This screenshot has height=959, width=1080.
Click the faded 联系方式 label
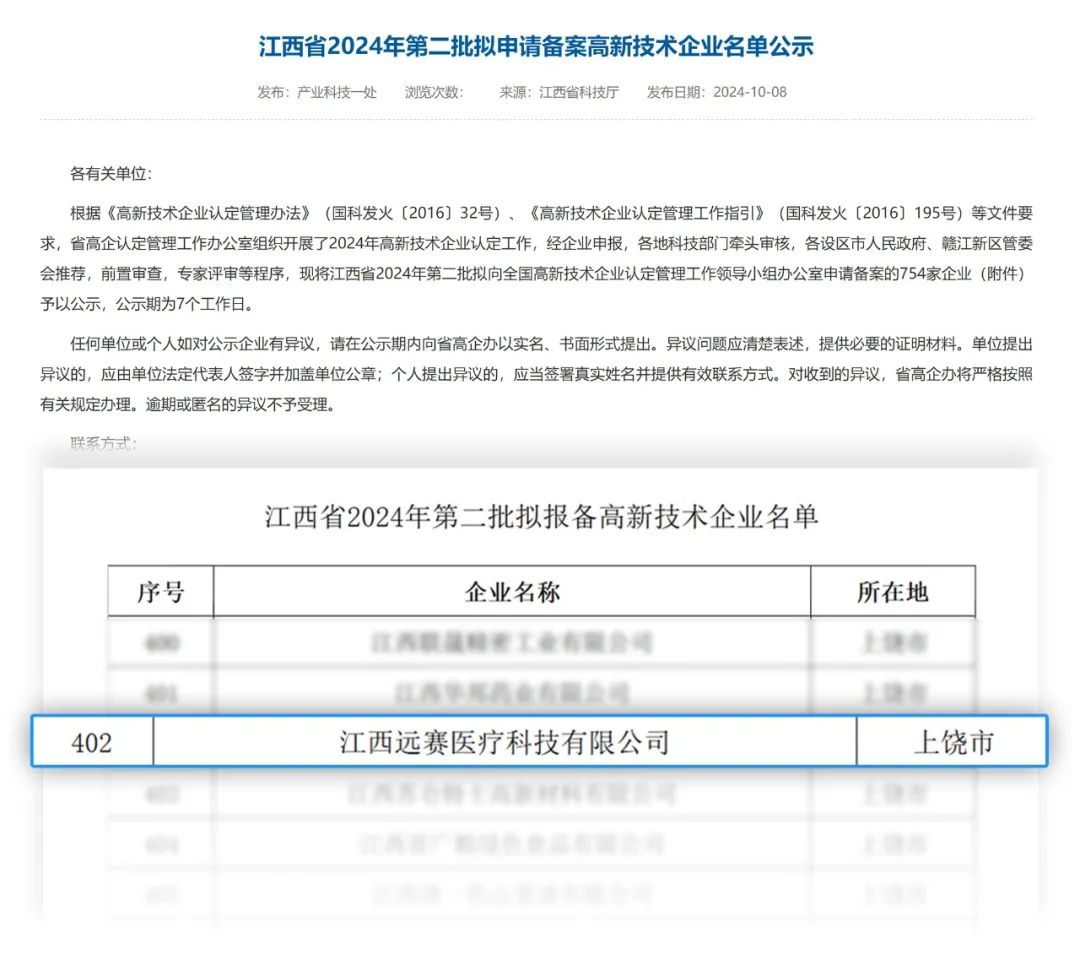click(103, 443)
